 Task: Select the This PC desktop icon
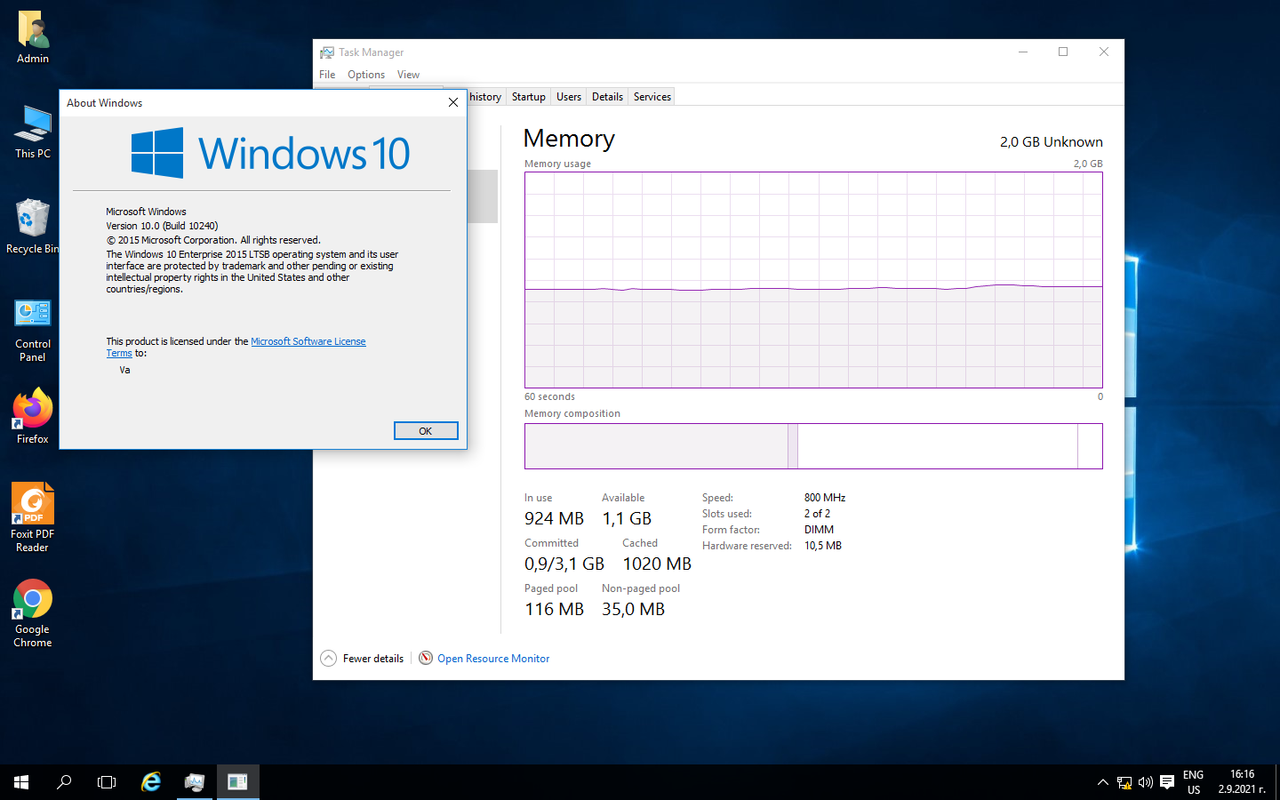(32, 132)
